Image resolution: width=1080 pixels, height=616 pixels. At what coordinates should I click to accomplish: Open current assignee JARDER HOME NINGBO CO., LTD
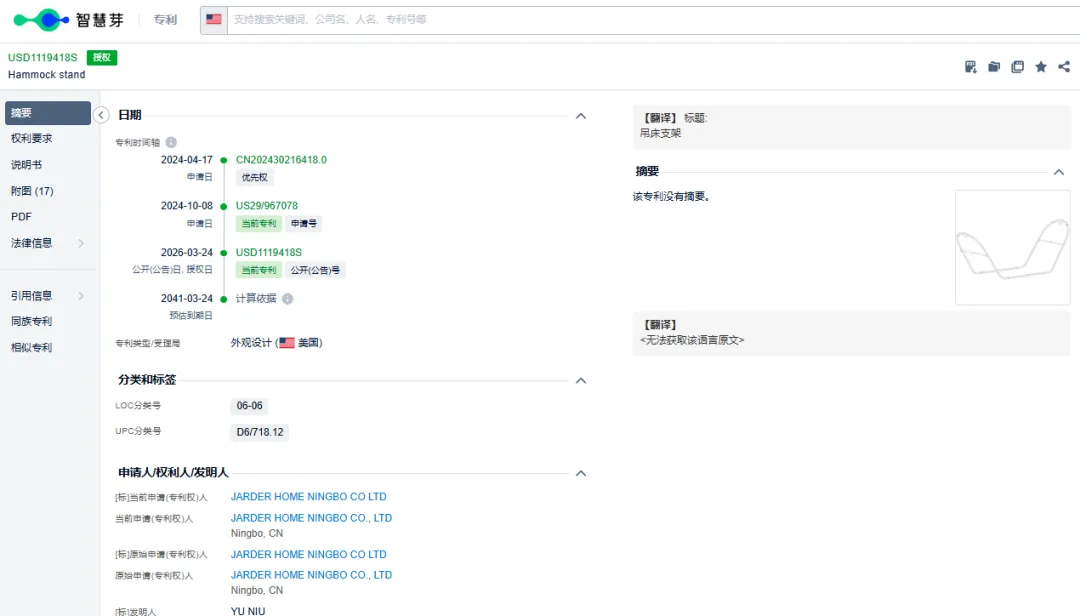311,518
